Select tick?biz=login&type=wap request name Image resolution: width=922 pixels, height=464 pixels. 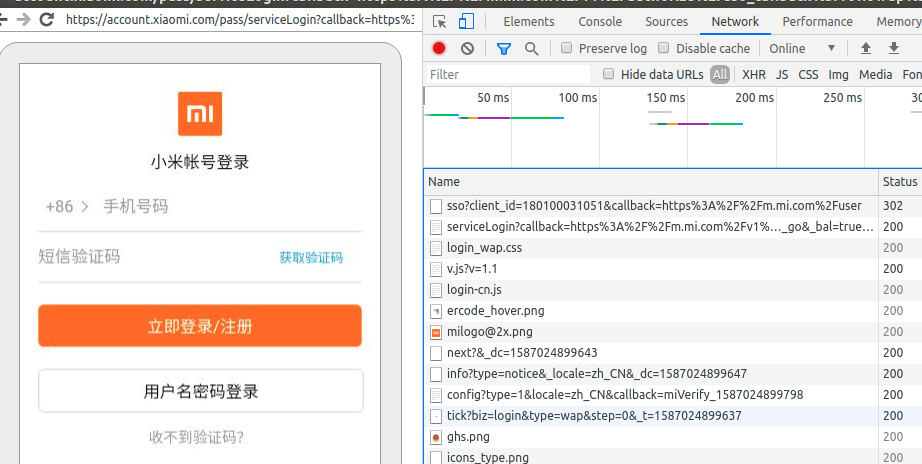(594, 416)
